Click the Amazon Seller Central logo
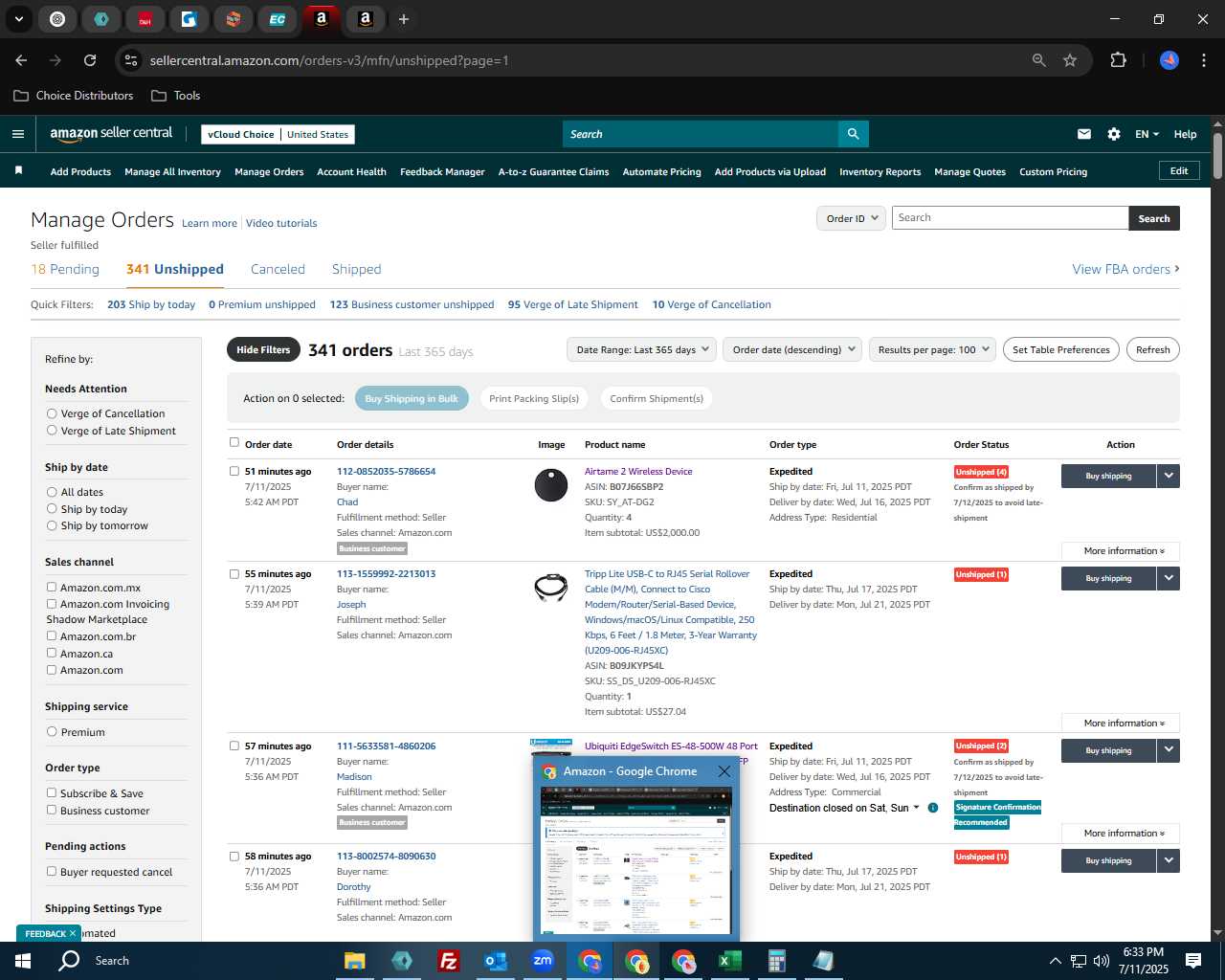Image resolution: width=1225 pixels, height=980 pixels. pyautogui.click(x=111, y=134)
